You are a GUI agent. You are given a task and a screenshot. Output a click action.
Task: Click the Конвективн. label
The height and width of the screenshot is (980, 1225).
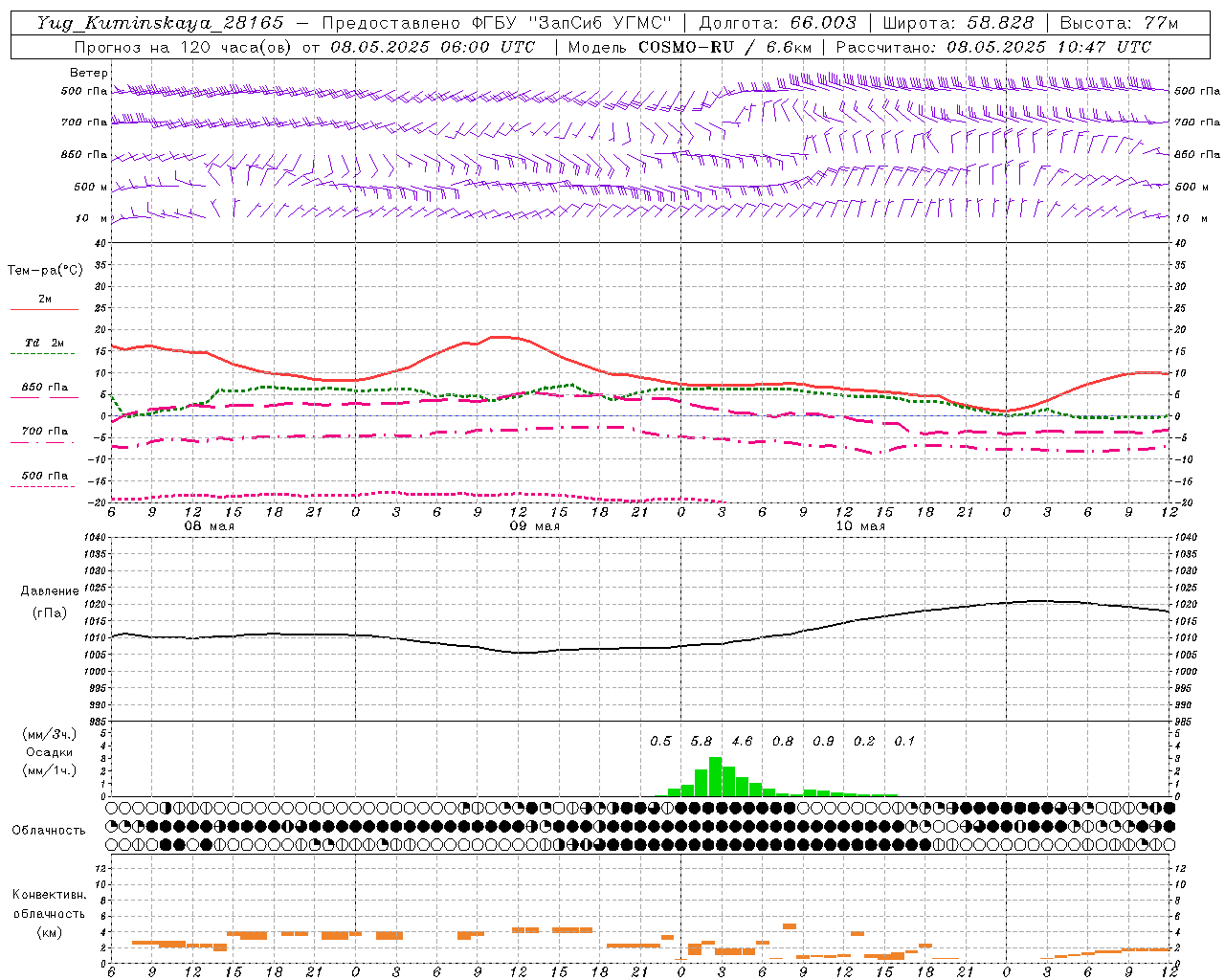click(49, 895)
